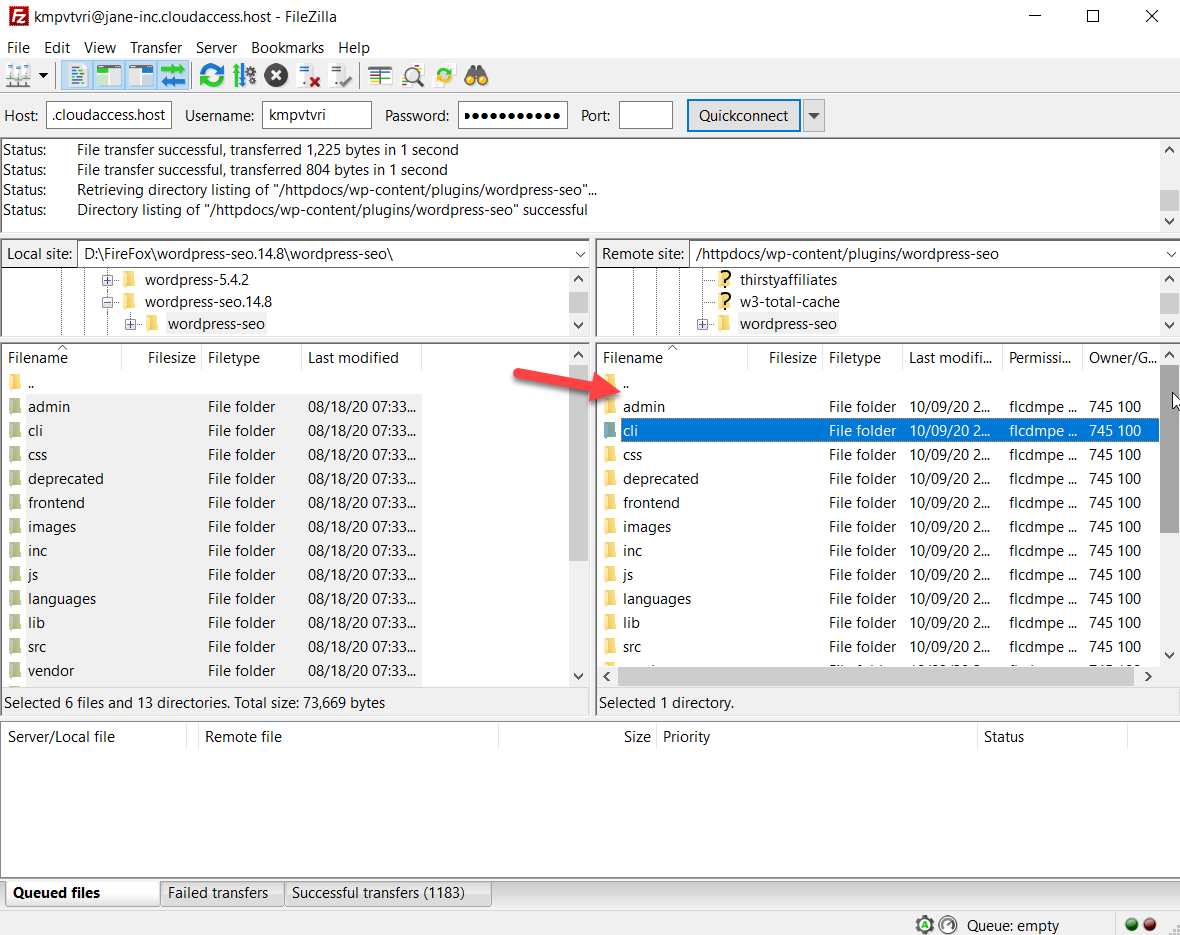Screen dimensions: 1180x935
Task: Select local vendor folder
Action: coord(211,671)
